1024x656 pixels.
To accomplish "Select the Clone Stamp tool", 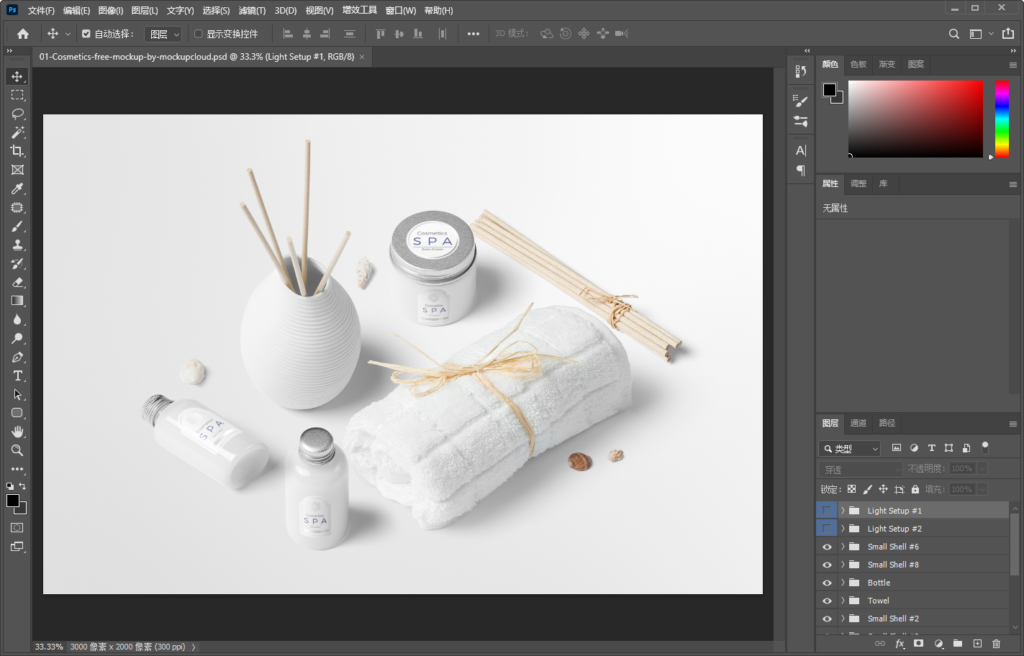I will click(x=17, y=245).
